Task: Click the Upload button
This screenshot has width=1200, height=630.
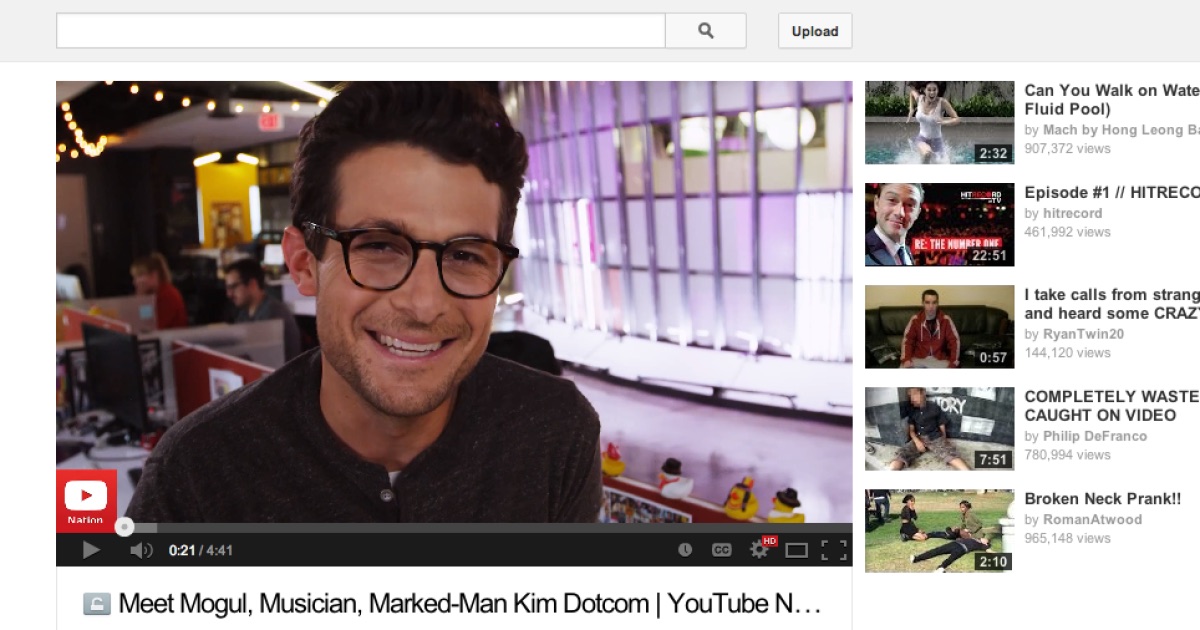Action: (815, 31)
